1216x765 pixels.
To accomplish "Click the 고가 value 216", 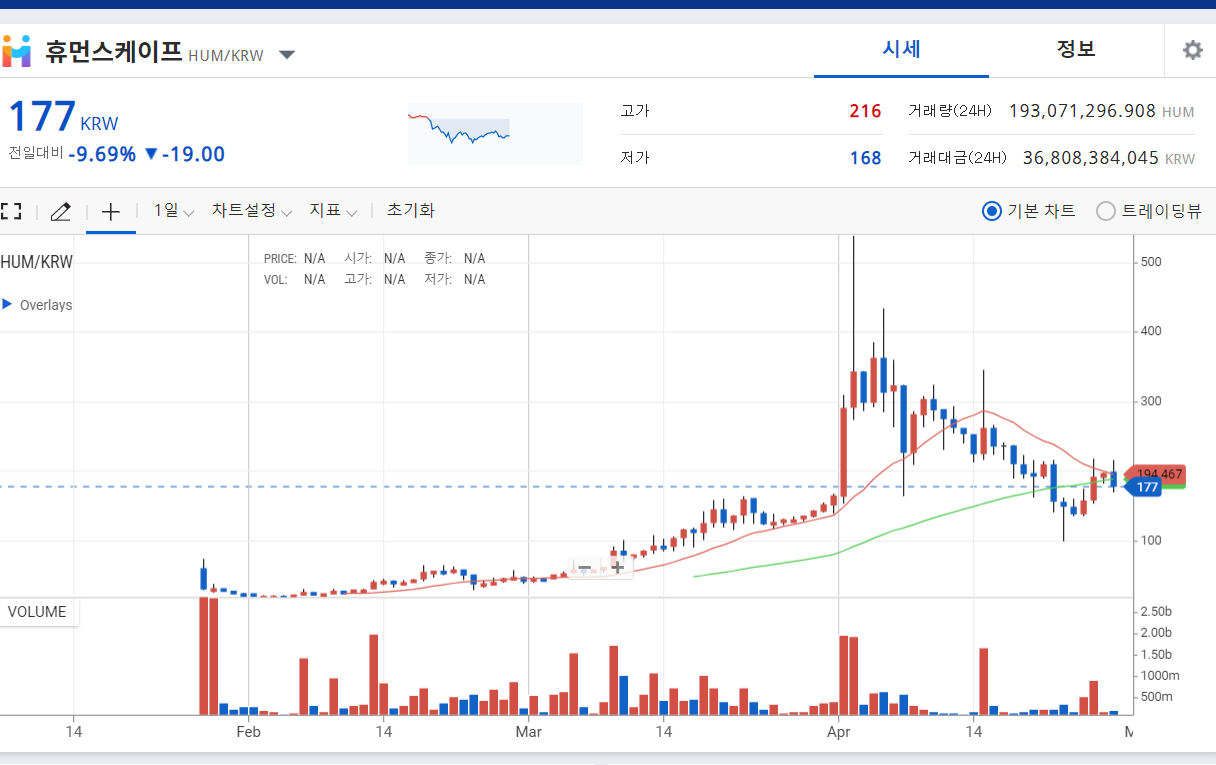I will pos(865,111).
